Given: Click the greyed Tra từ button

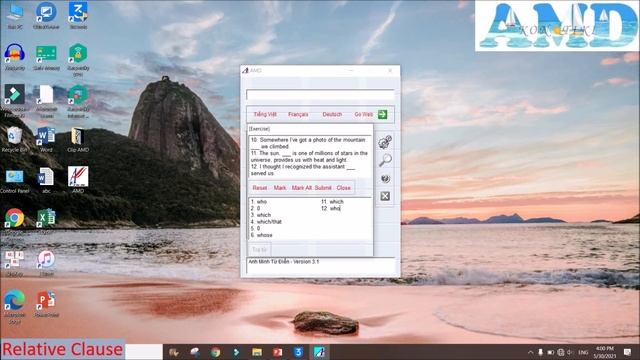Looking at the screenshot, I should 259,249.
